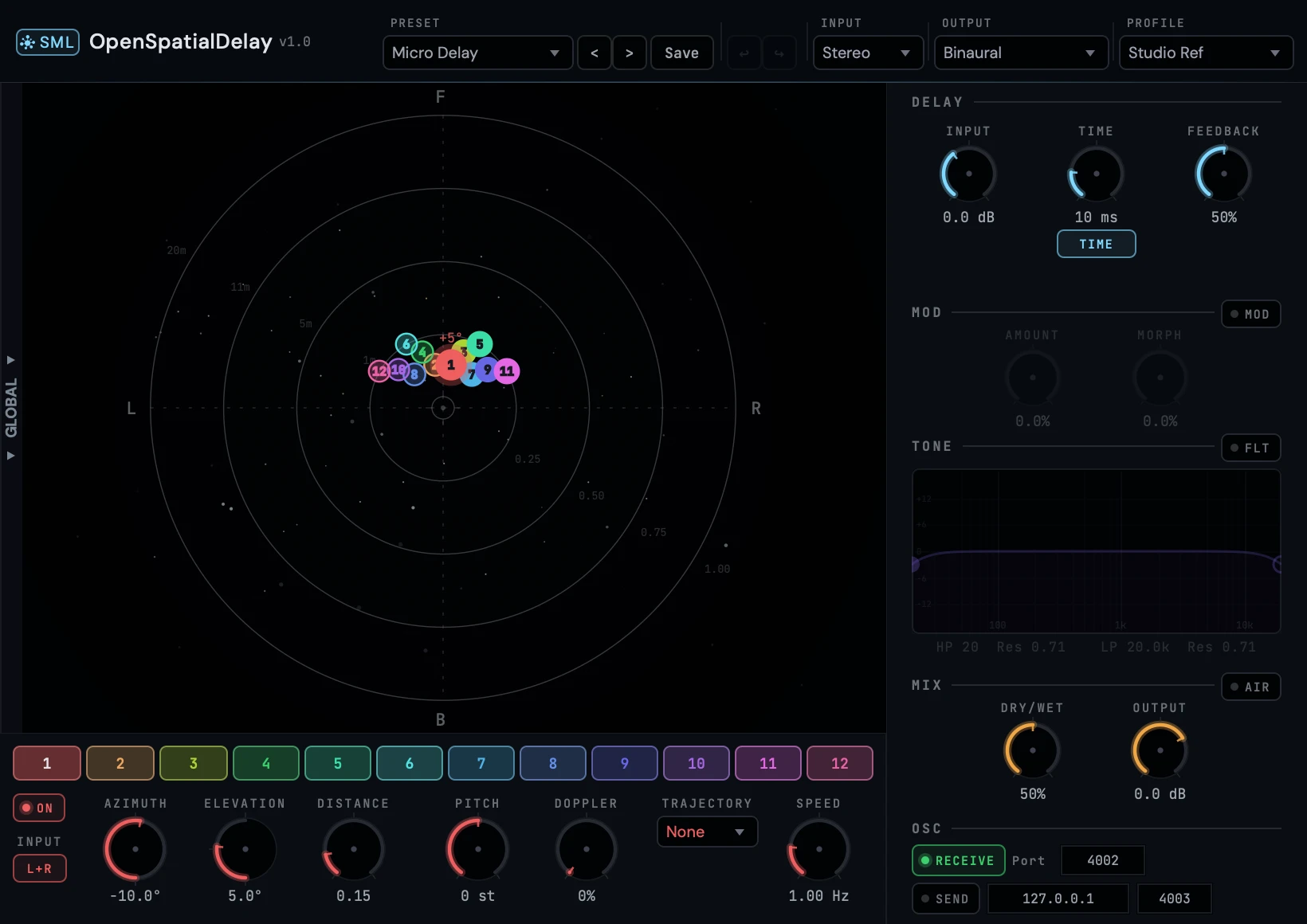The height and width of the screenshot is (924, 1307).
Task: Toggle the TIME sync mode button
Action: (1096, 244)
